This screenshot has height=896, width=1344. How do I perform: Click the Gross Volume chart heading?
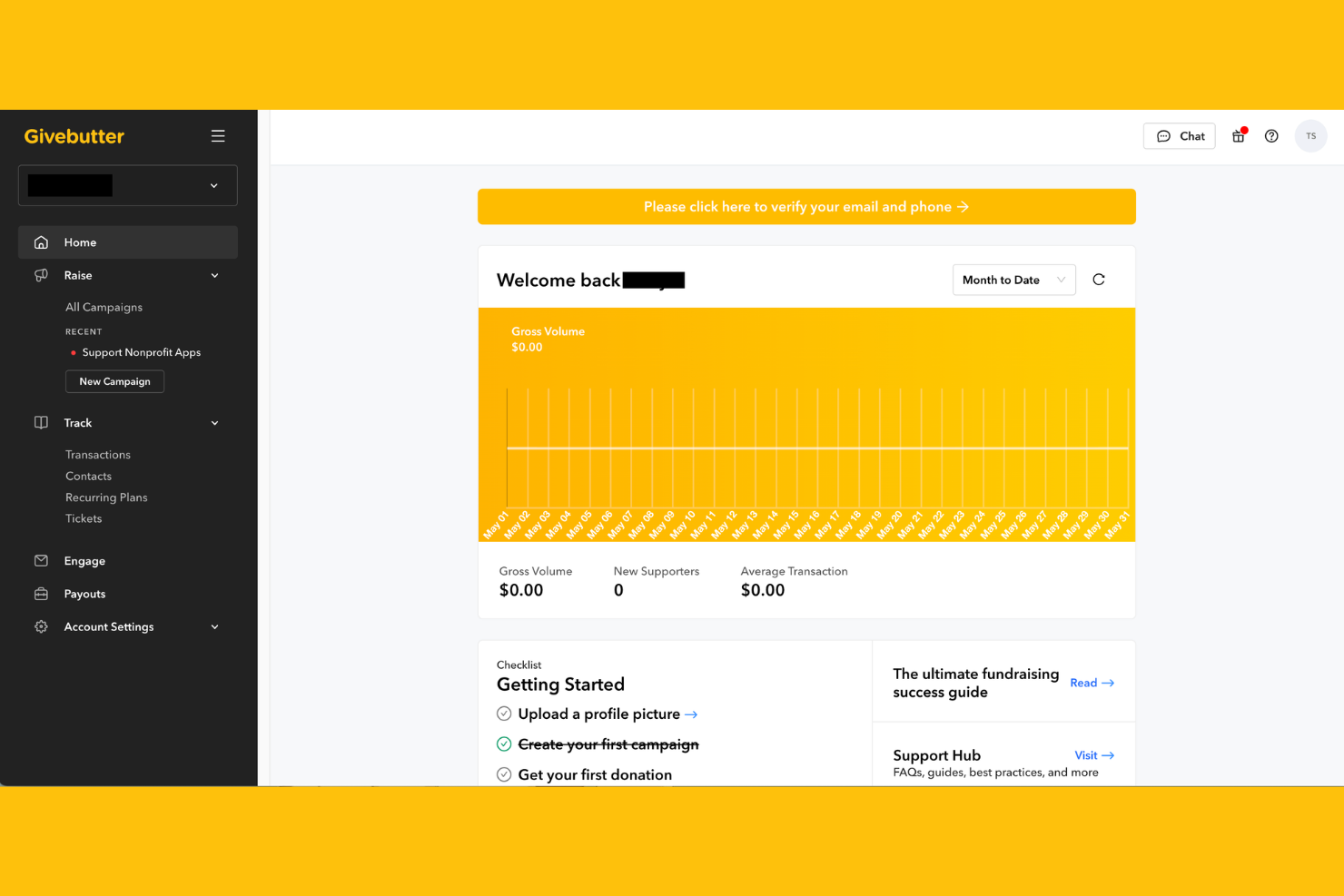click(548, 331)
